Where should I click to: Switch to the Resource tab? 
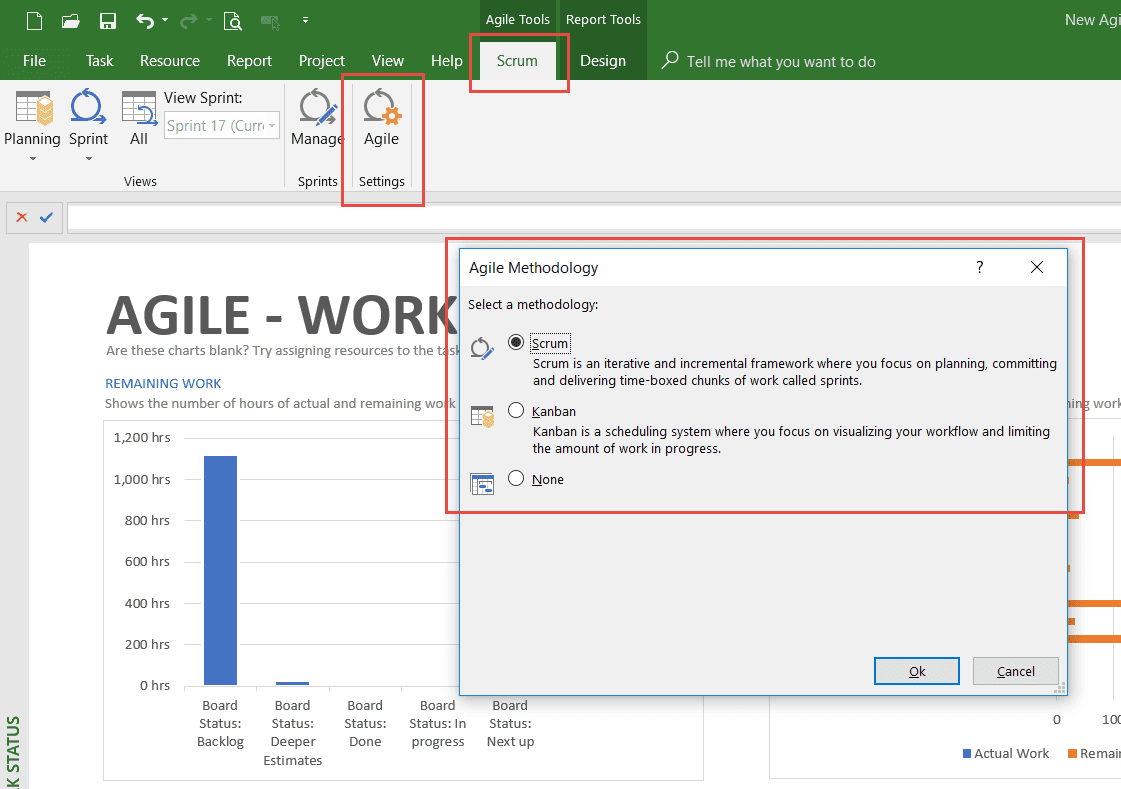coord(170,61)
